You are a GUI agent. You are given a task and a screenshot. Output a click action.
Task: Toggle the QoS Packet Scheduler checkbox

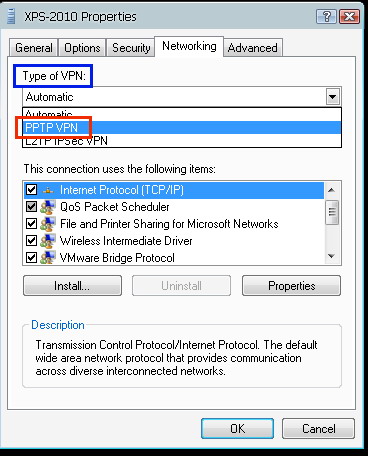click(31, 207)
